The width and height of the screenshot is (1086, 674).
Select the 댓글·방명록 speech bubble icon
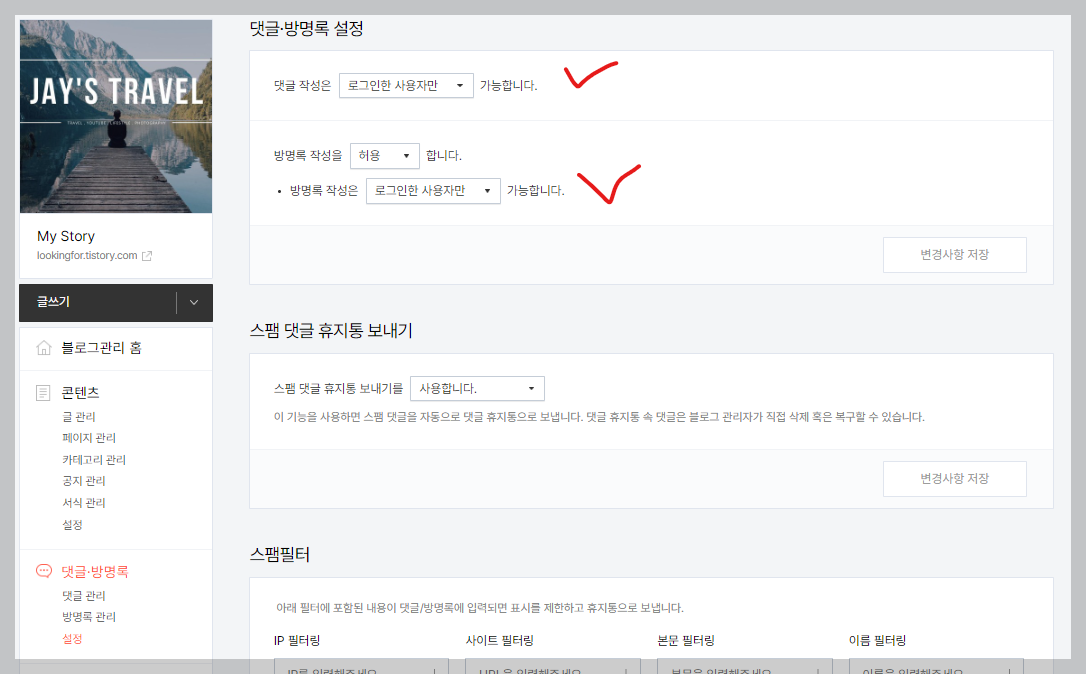tap(44, 571)
